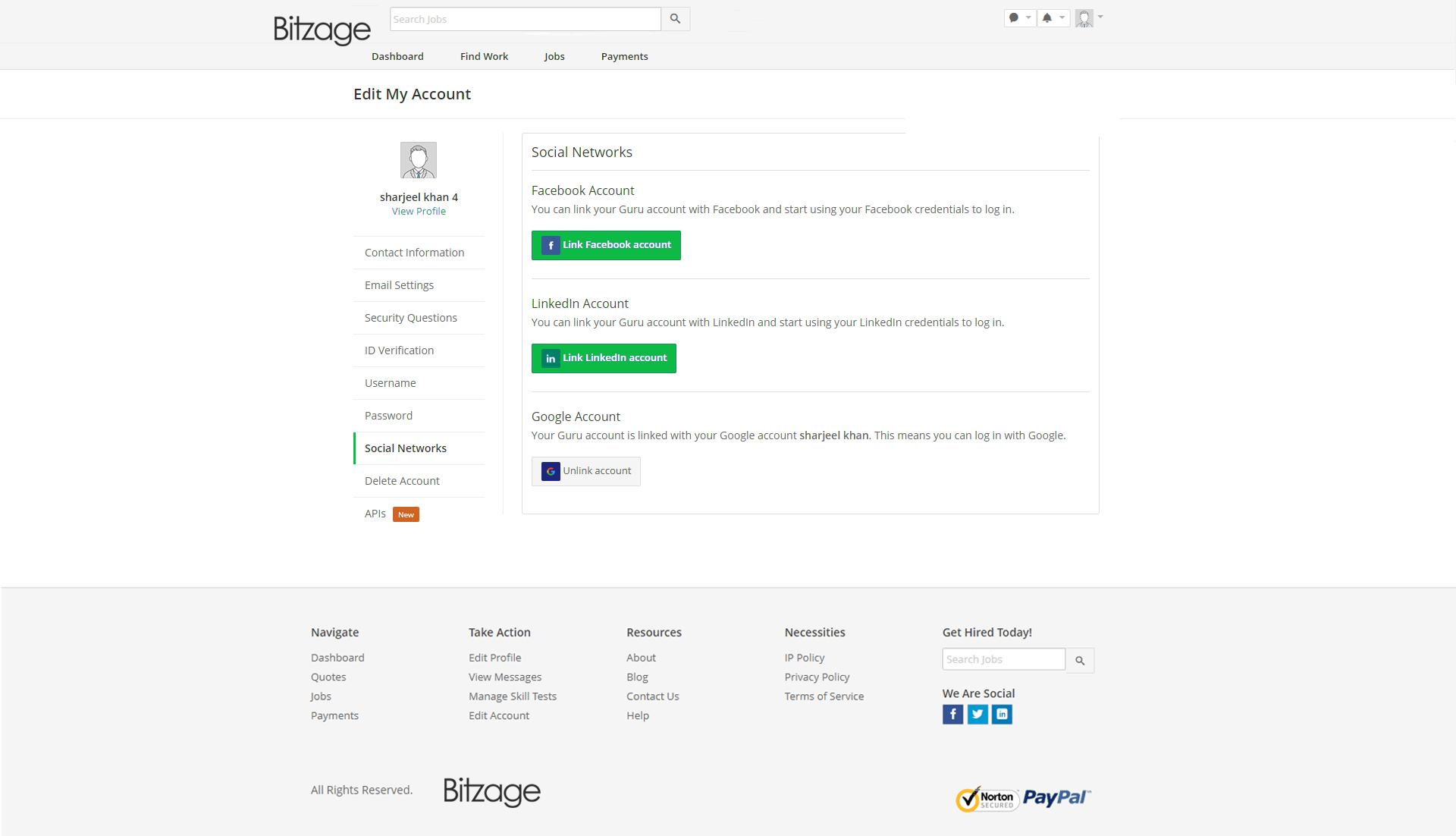This screenshot has width=1456, height=836.
Task: Click Link Facebook account button
Action: tap(606, 245)
